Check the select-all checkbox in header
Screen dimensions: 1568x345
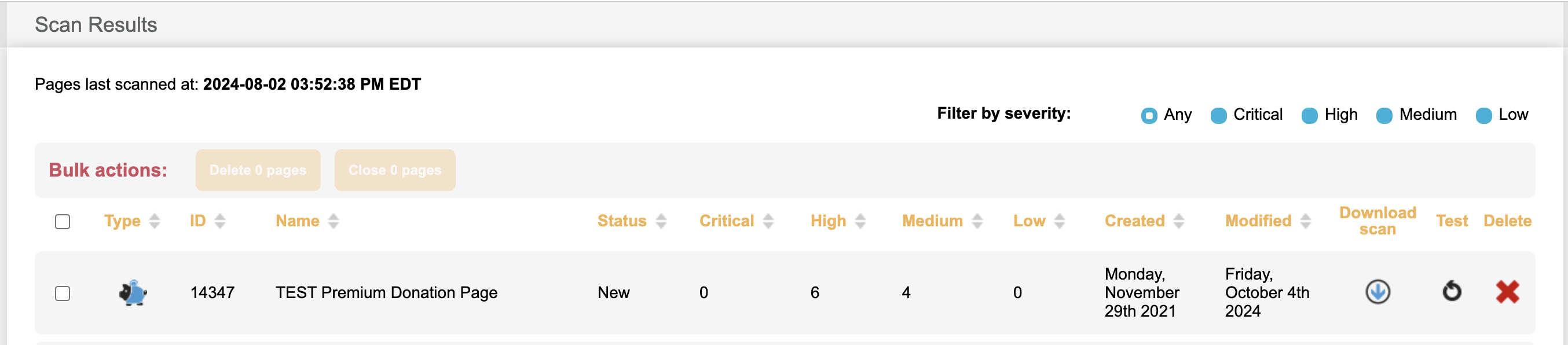pos(63,222)
